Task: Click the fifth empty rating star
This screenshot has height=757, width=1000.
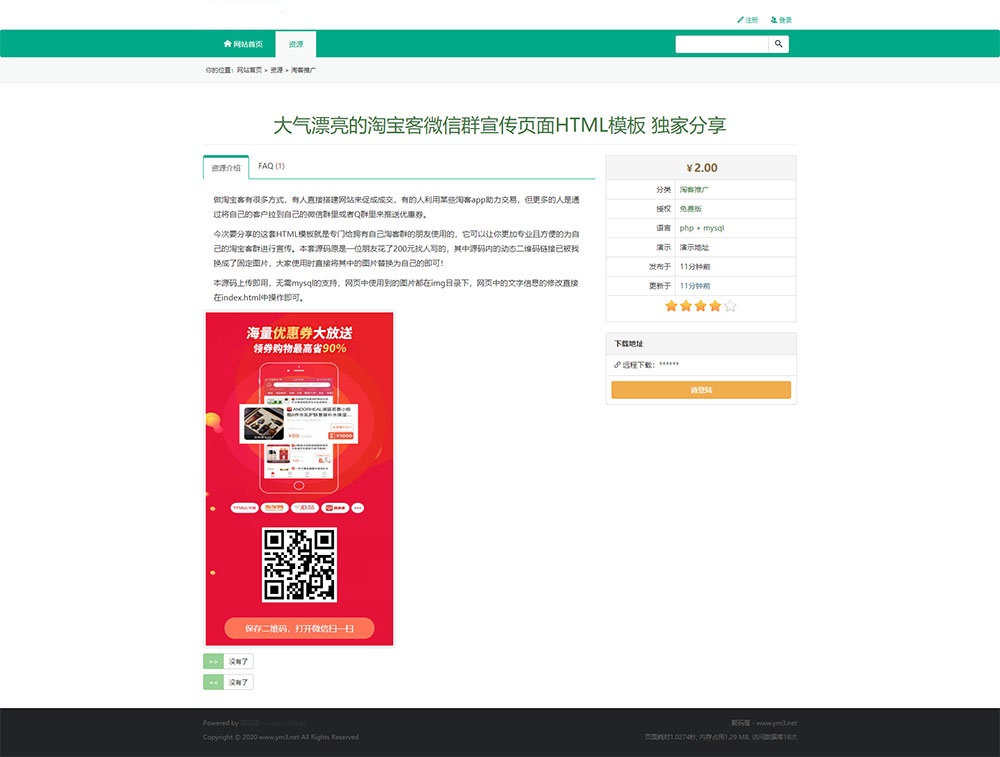Action: (x=730, y=306)
